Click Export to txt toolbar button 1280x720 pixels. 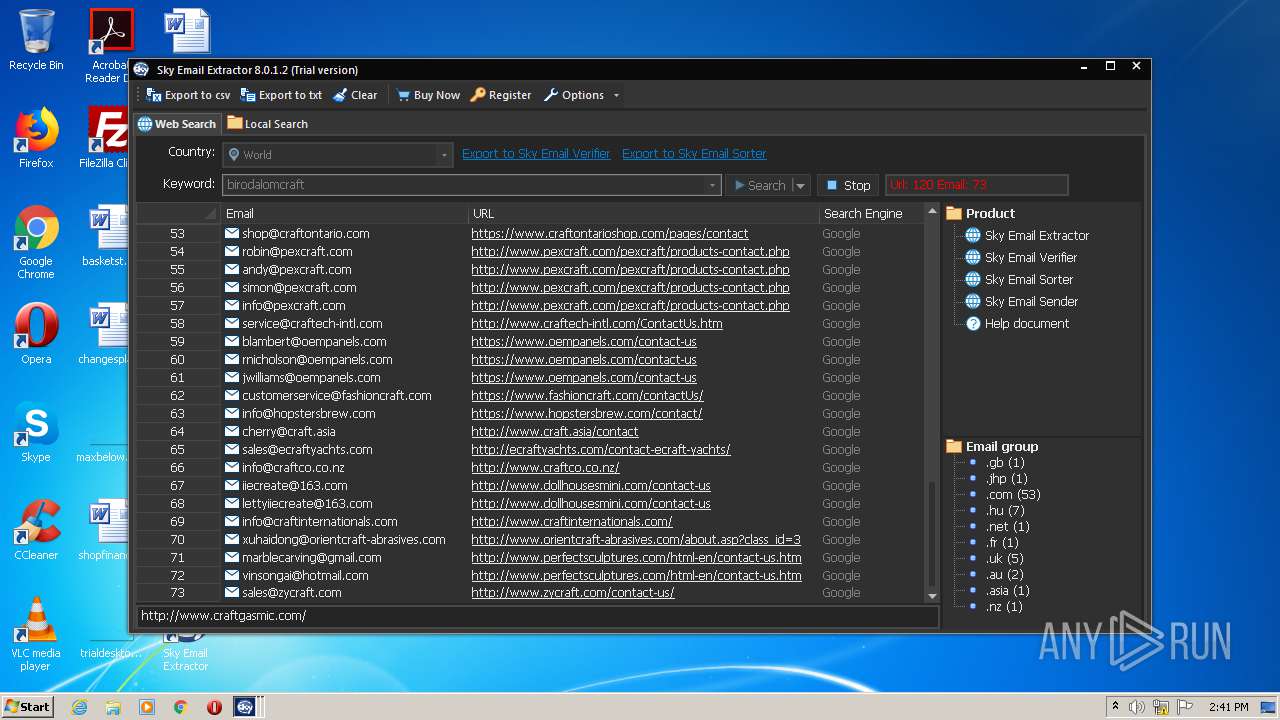tap(281, 95)
